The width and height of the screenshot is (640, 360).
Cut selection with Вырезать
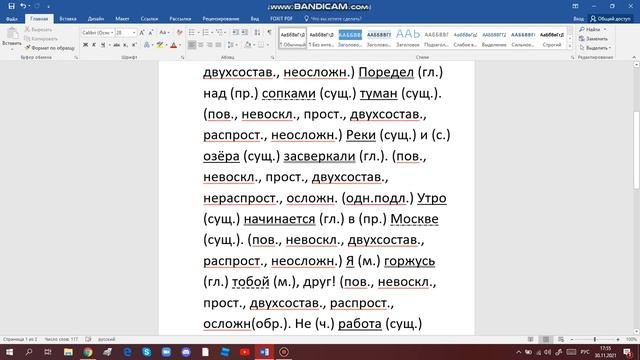pos(38,29)
